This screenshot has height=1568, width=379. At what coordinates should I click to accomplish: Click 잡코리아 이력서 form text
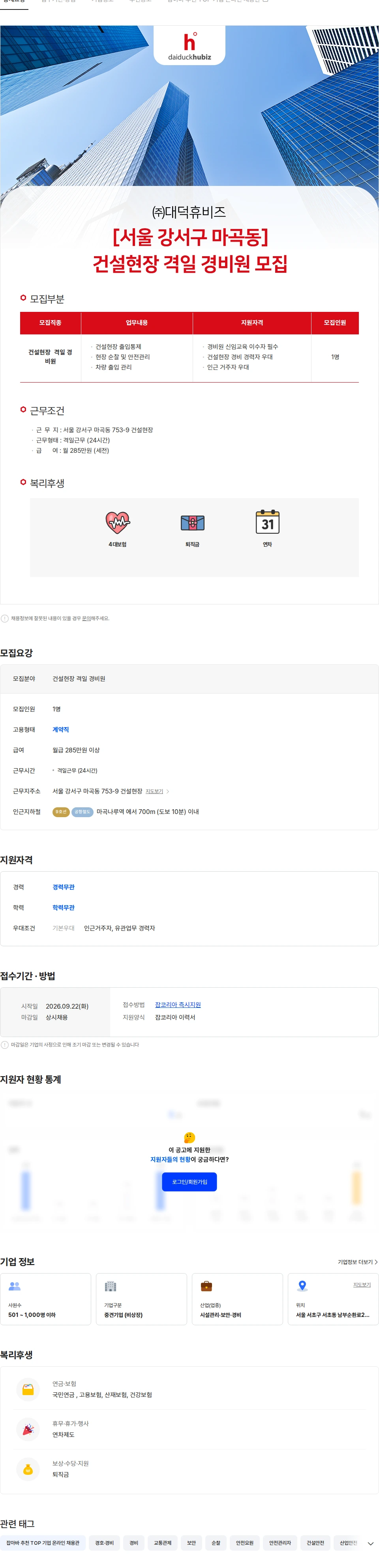(175, 1017)
